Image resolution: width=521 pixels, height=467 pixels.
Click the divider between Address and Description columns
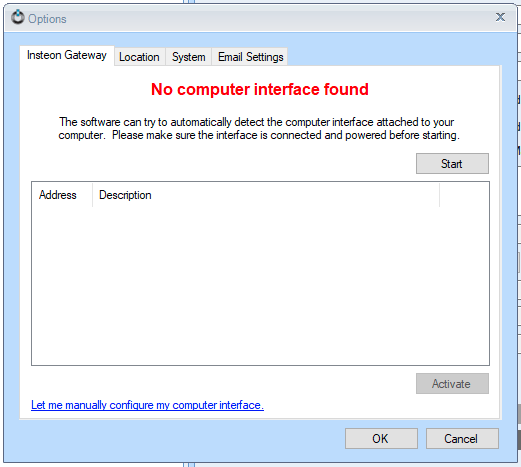(x=93, y=195)
